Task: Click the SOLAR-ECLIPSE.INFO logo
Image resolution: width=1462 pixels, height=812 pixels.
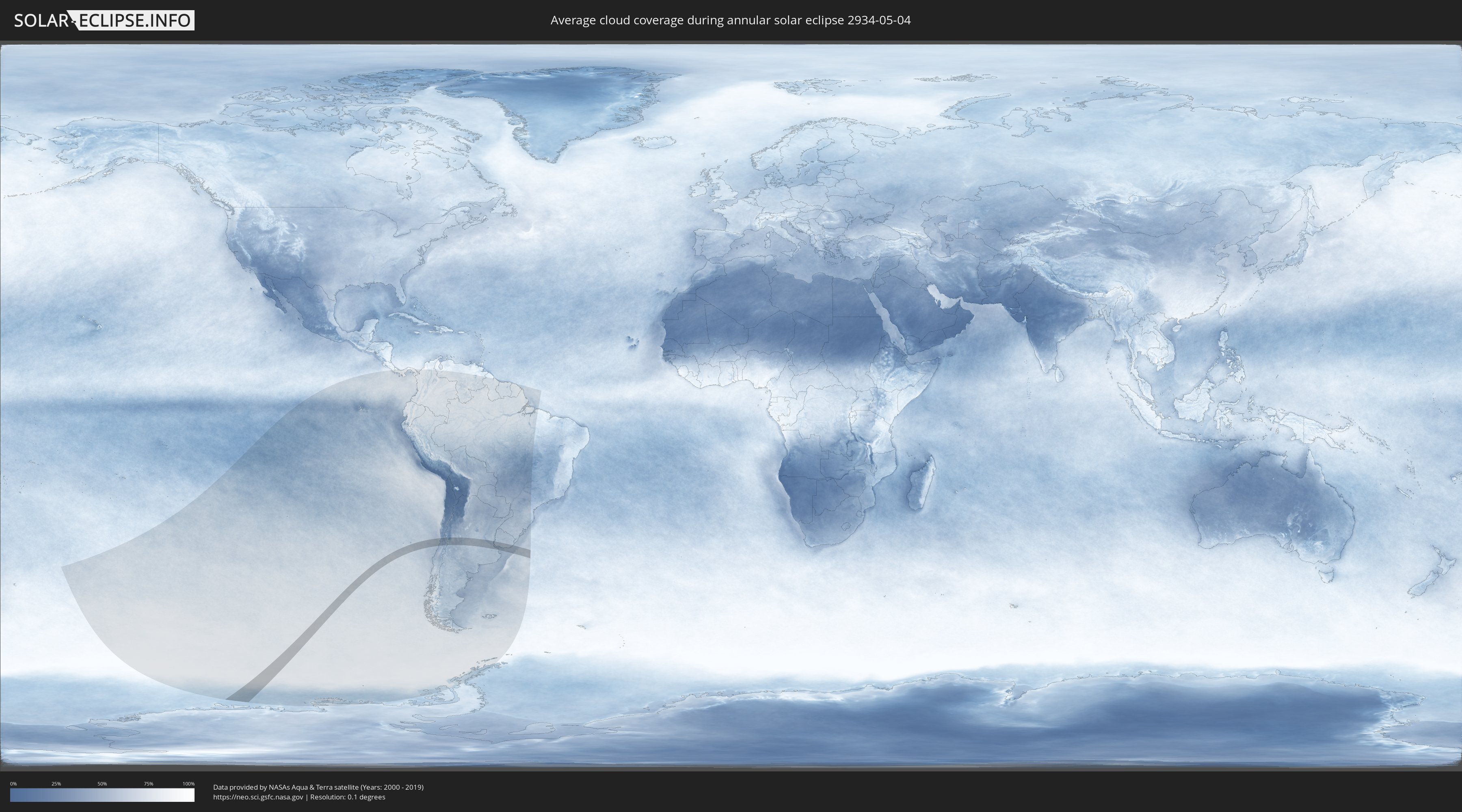Action: point(104,20)
